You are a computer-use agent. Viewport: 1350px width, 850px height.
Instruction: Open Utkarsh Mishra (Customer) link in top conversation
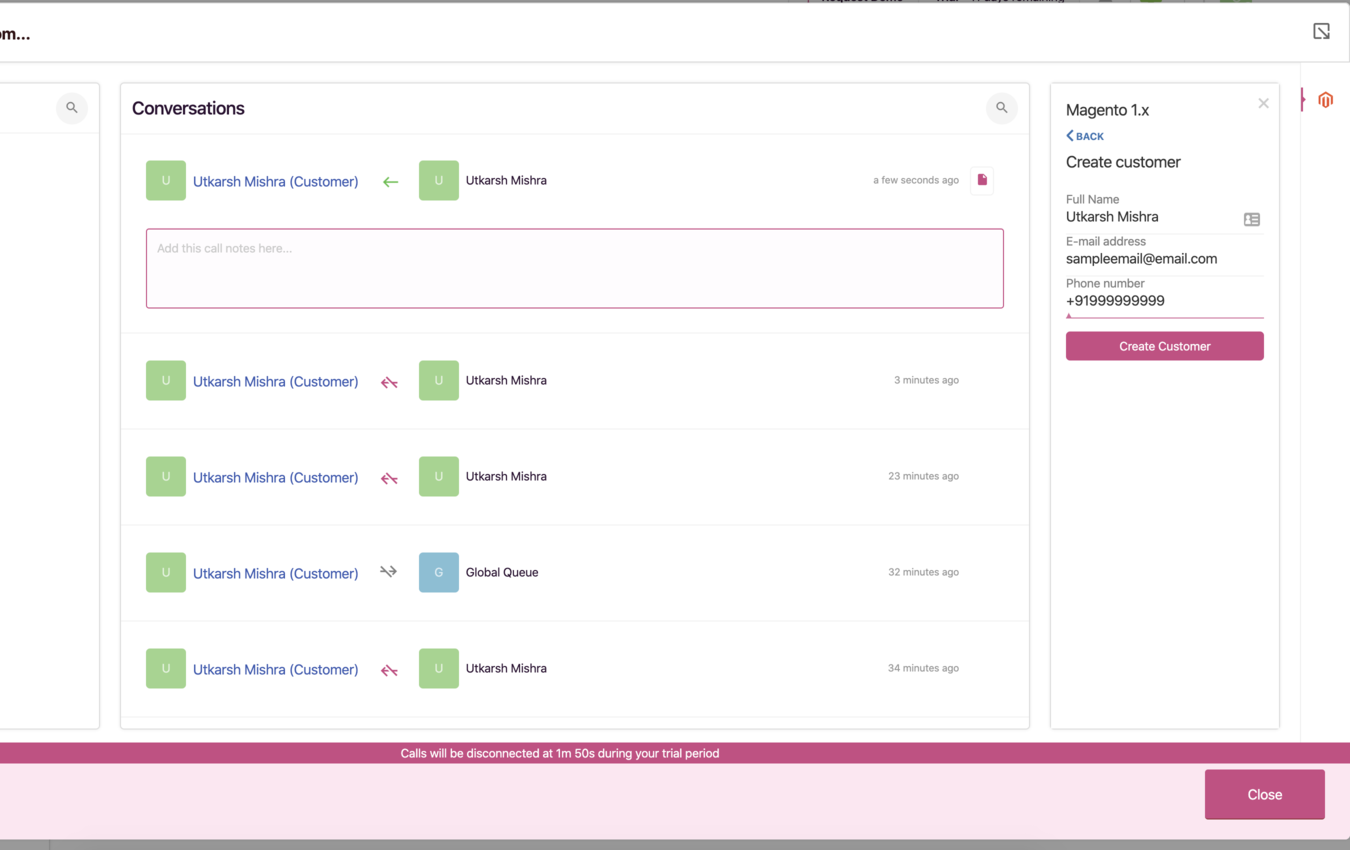pyautogui.click(x=275, y=181)
